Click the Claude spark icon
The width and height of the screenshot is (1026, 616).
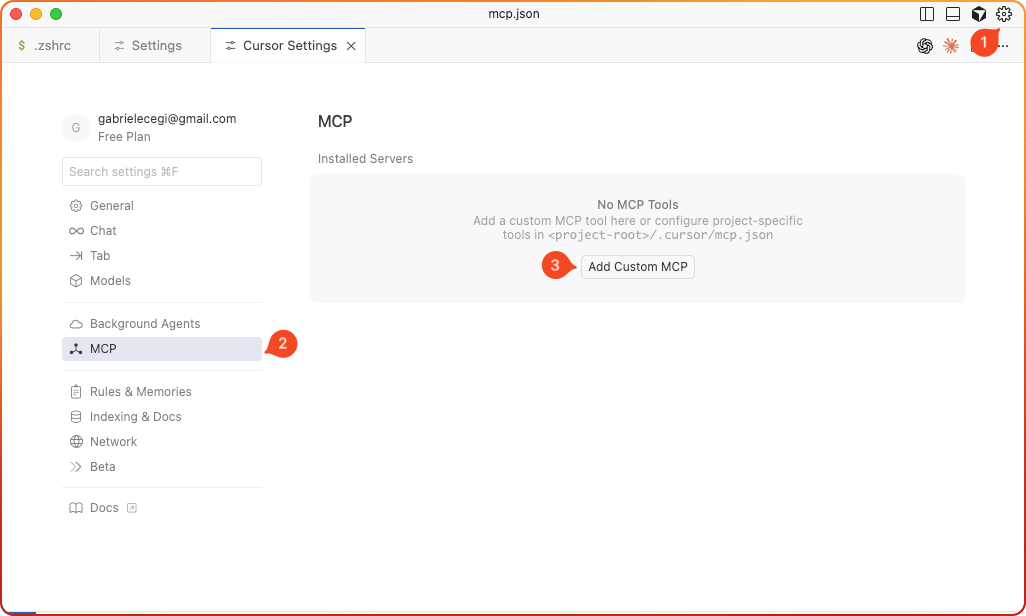[x=951, y=45]
